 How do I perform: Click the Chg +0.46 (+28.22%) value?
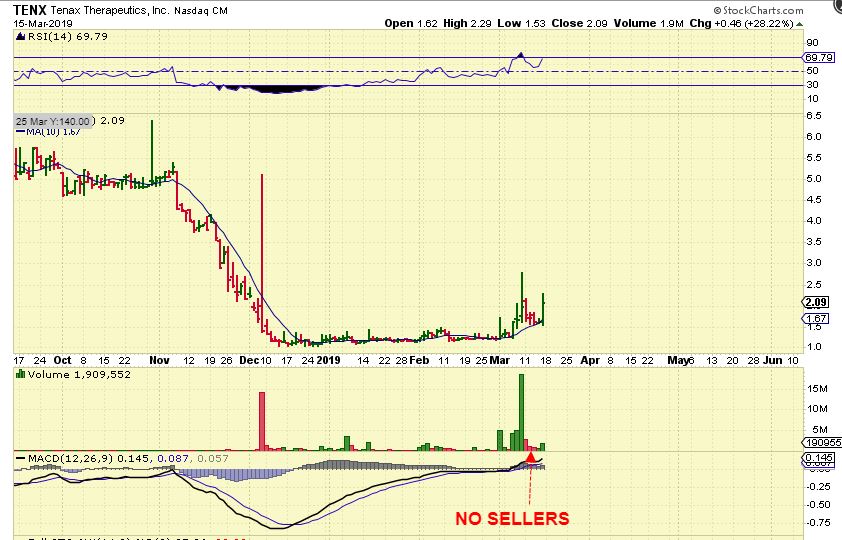pyautogui.click(x=741, y=23)
